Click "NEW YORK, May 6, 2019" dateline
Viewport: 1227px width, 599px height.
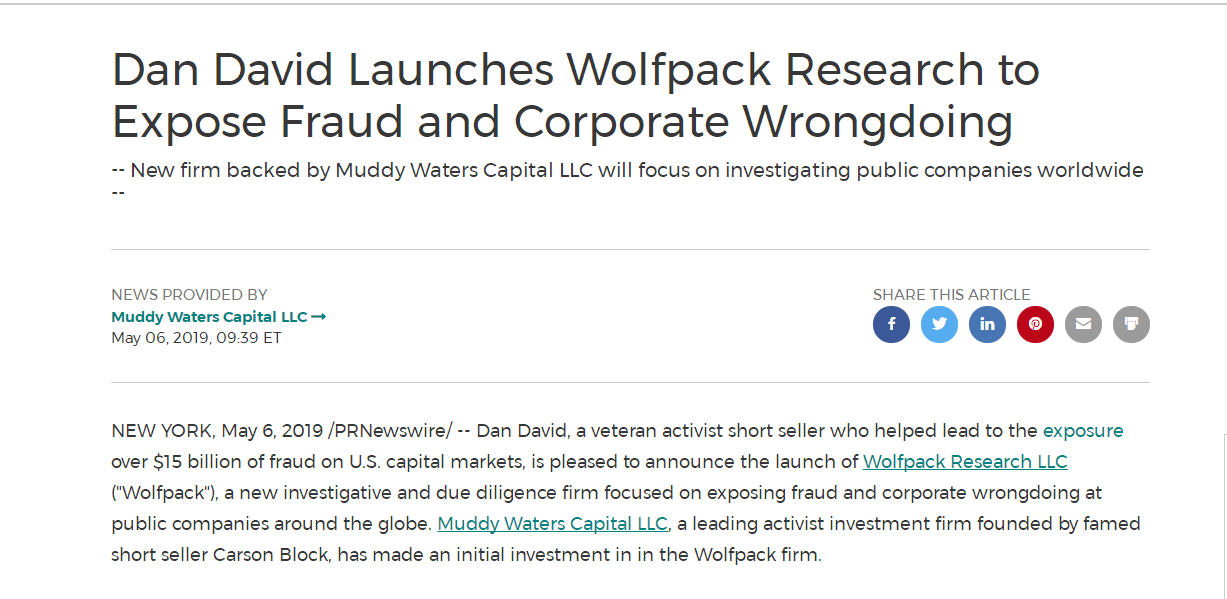coord(217,431)
